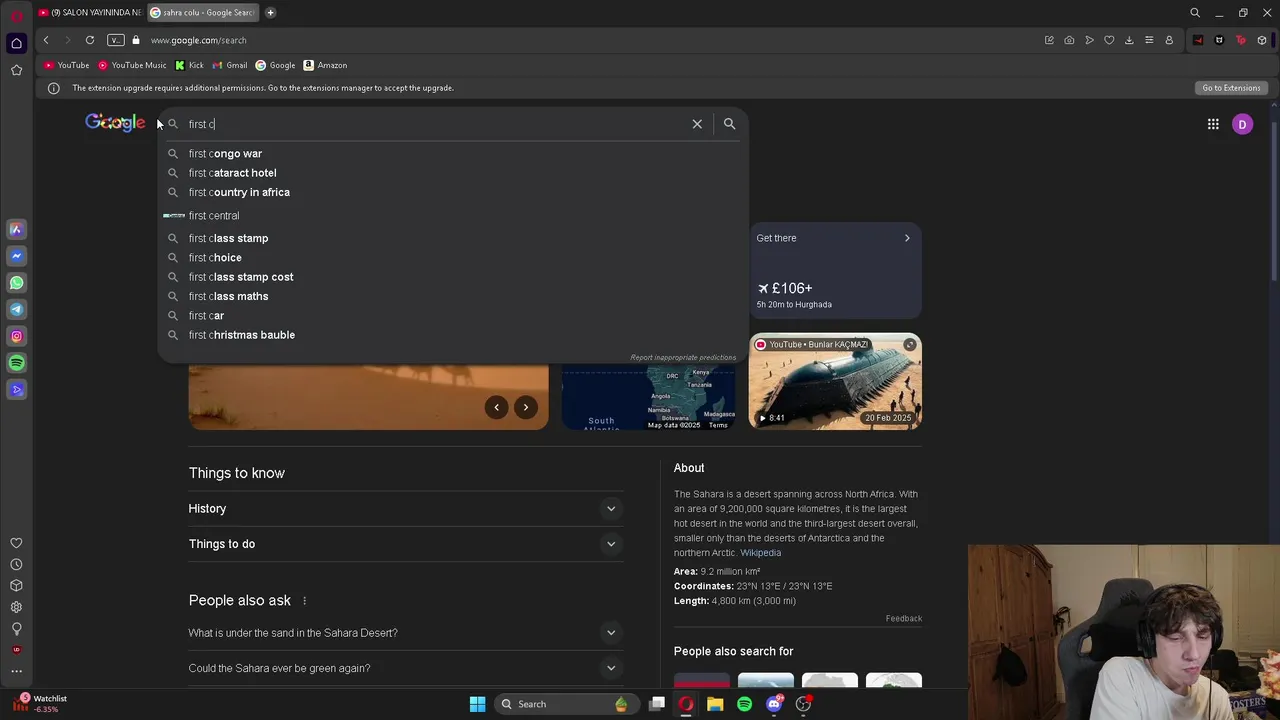Select suggestion 'first central'

point(453,216)
